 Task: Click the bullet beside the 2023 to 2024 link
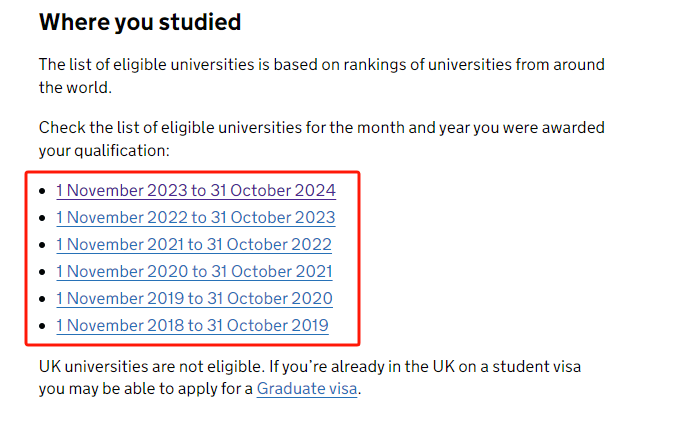coord(42,191)
